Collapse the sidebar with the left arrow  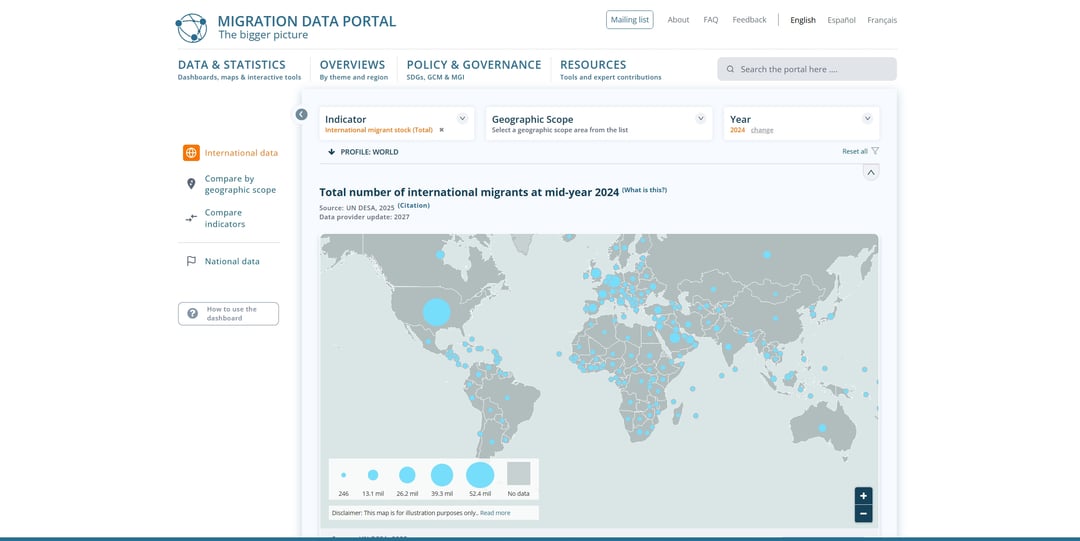[x=301, y=115]
